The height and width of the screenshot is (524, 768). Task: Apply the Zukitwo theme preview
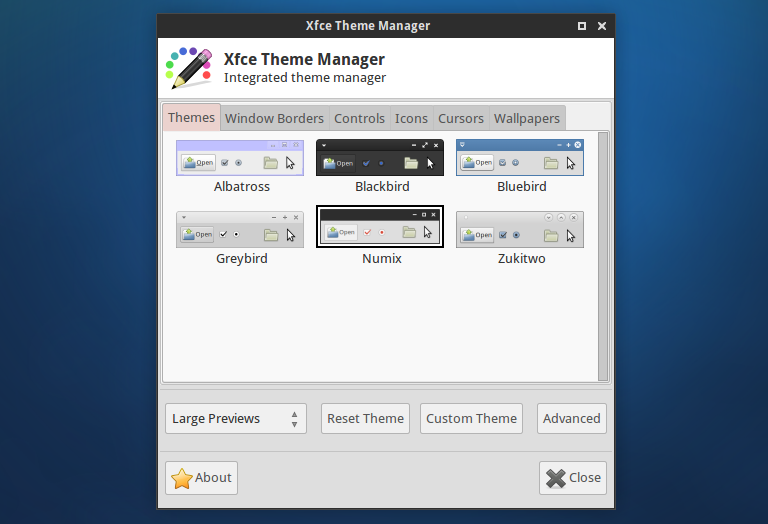pyautogui.click(x=520, y=229)
